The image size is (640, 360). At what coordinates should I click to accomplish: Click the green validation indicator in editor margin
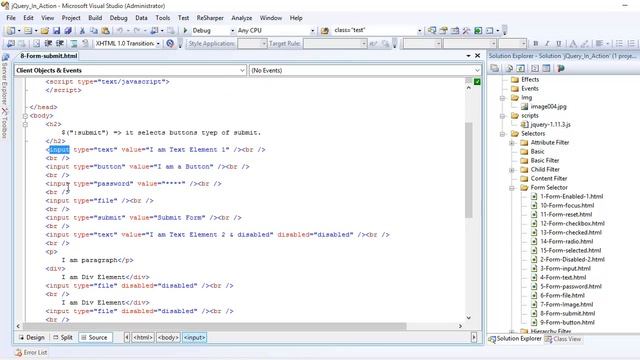pos(477,82)
